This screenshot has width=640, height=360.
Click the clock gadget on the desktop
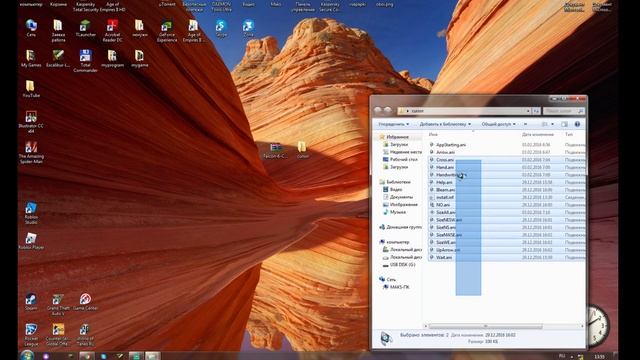coord(597,325)
